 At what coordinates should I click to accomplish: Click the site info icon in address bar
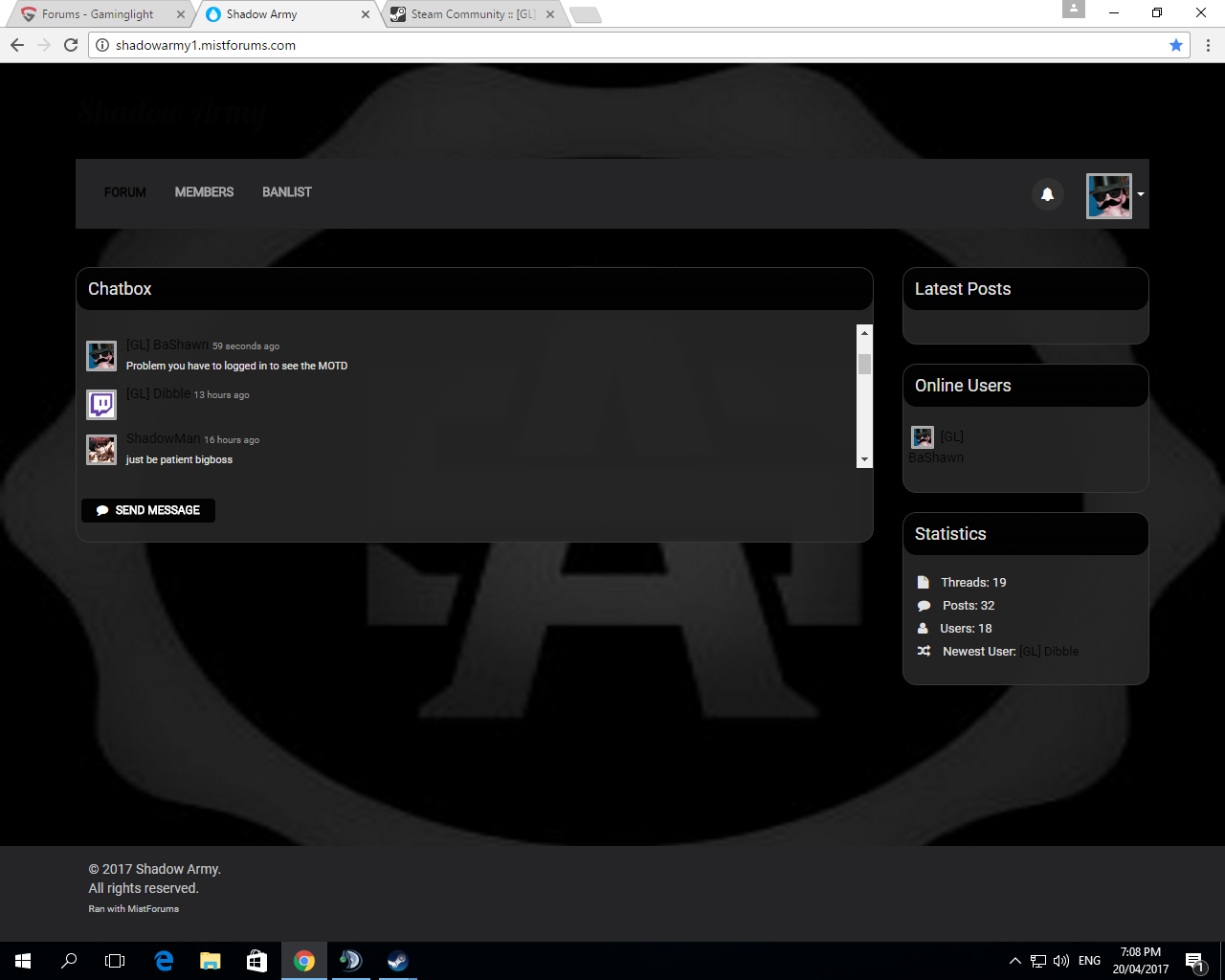[102, 45]
